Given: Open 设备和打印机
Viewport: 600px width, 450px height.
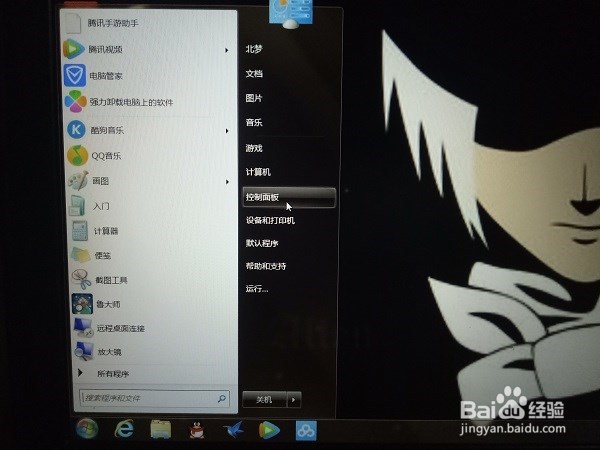Looking at the screenshot, I should tap(270, 220).
